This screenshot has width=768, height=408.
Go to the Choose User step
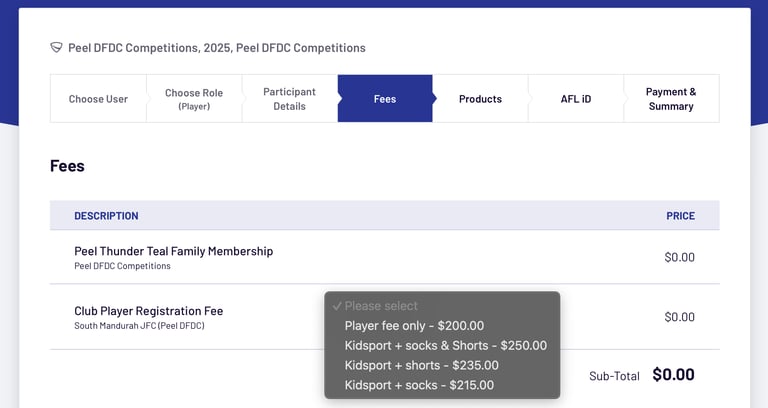98,99
